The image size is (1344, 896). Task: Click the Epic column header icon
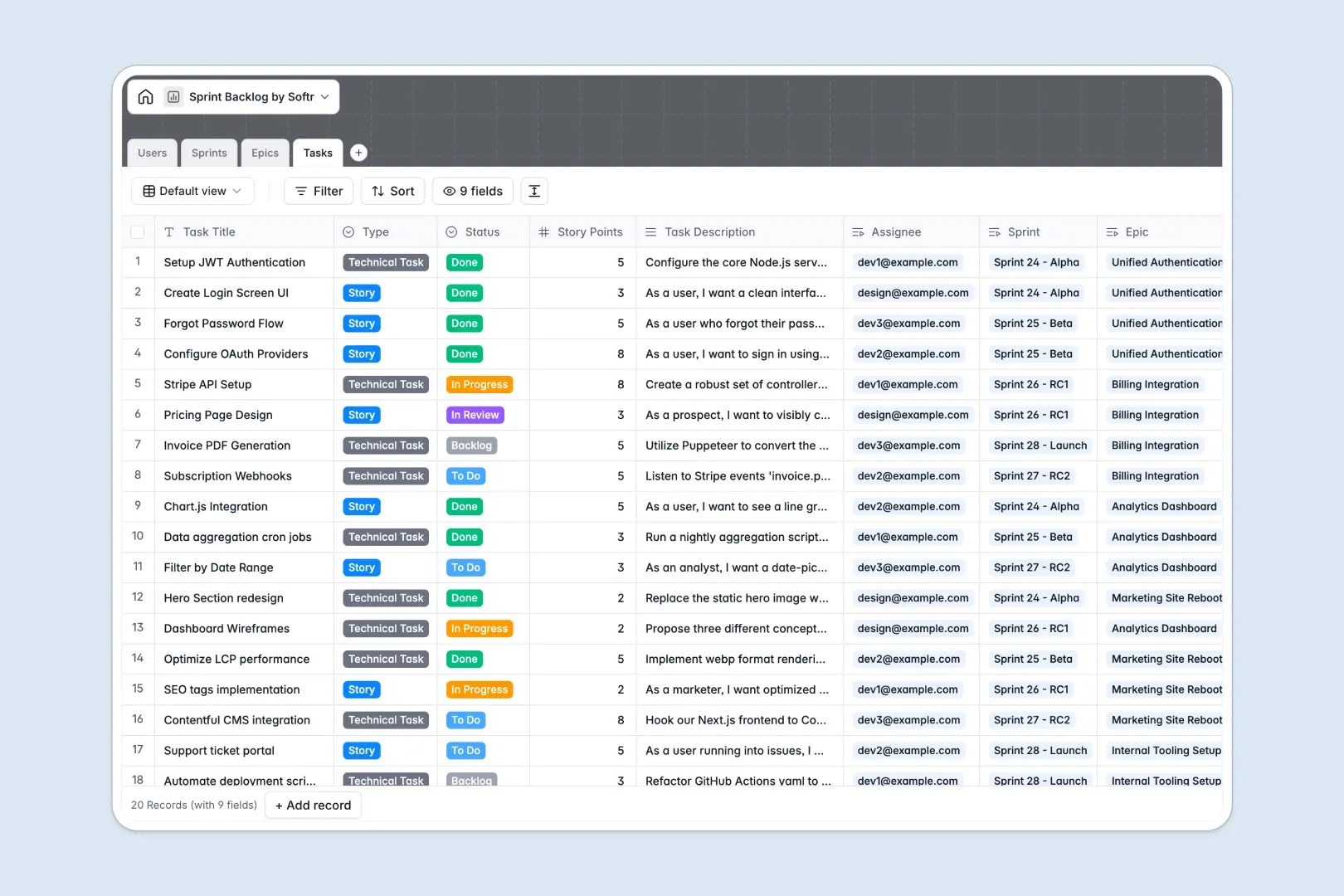click(x=1110, y=231)
